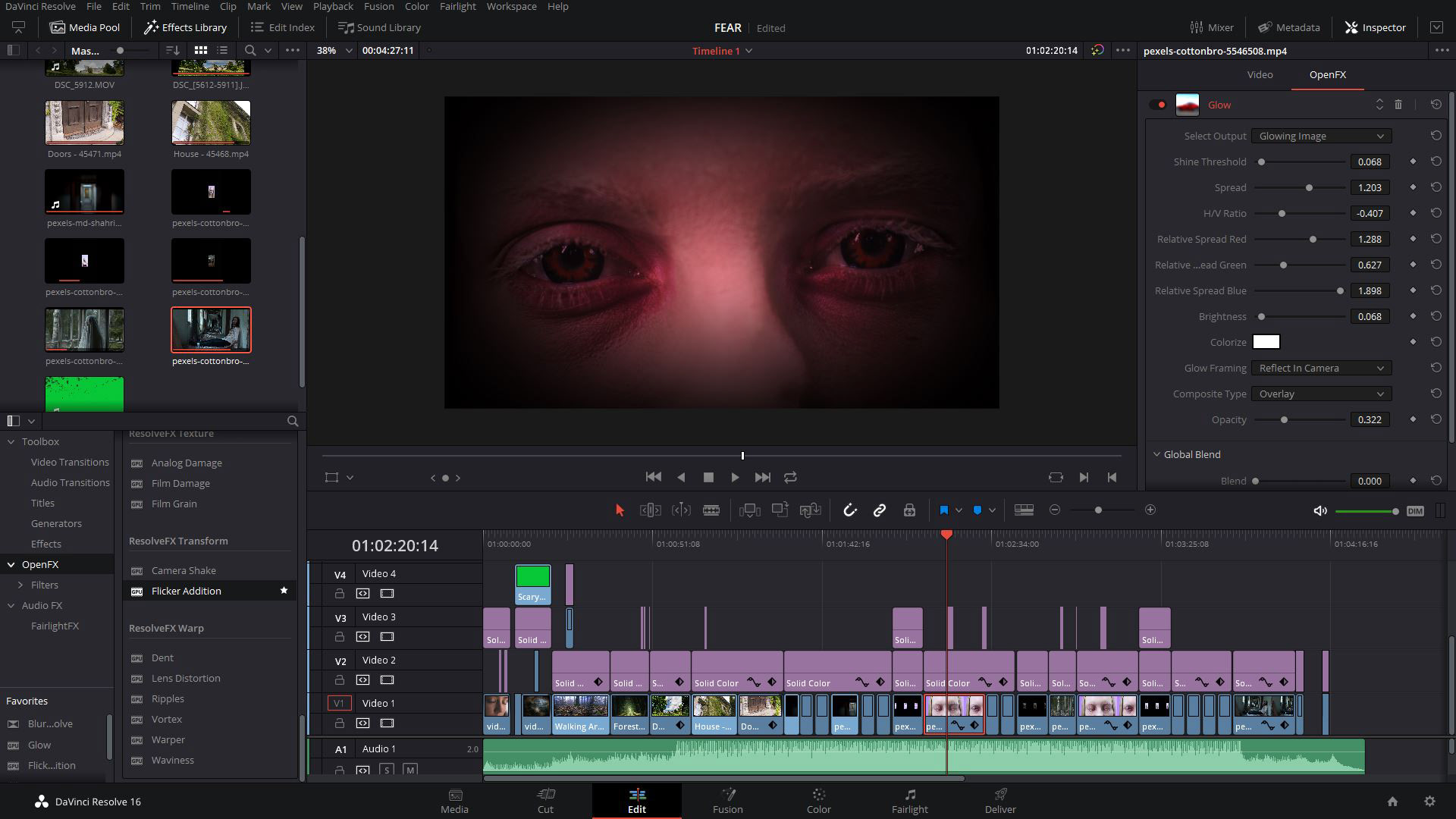Open the Select Output dropdown
This screenshot has width=1456, height=819.
tap(1320, 136)
